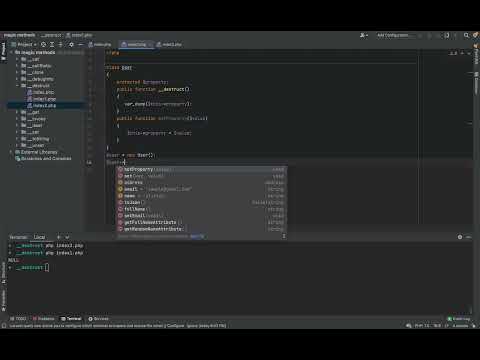Expand the __invoke folder
Image resolution: width=480 pixels, height=360 pixels.
17,119
